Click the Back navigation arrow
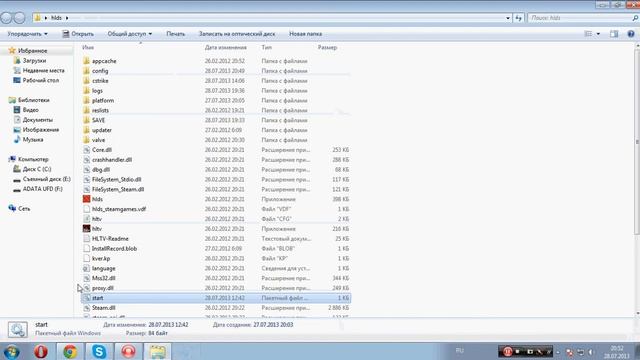640x360 pixels. [x=6, y=18]
